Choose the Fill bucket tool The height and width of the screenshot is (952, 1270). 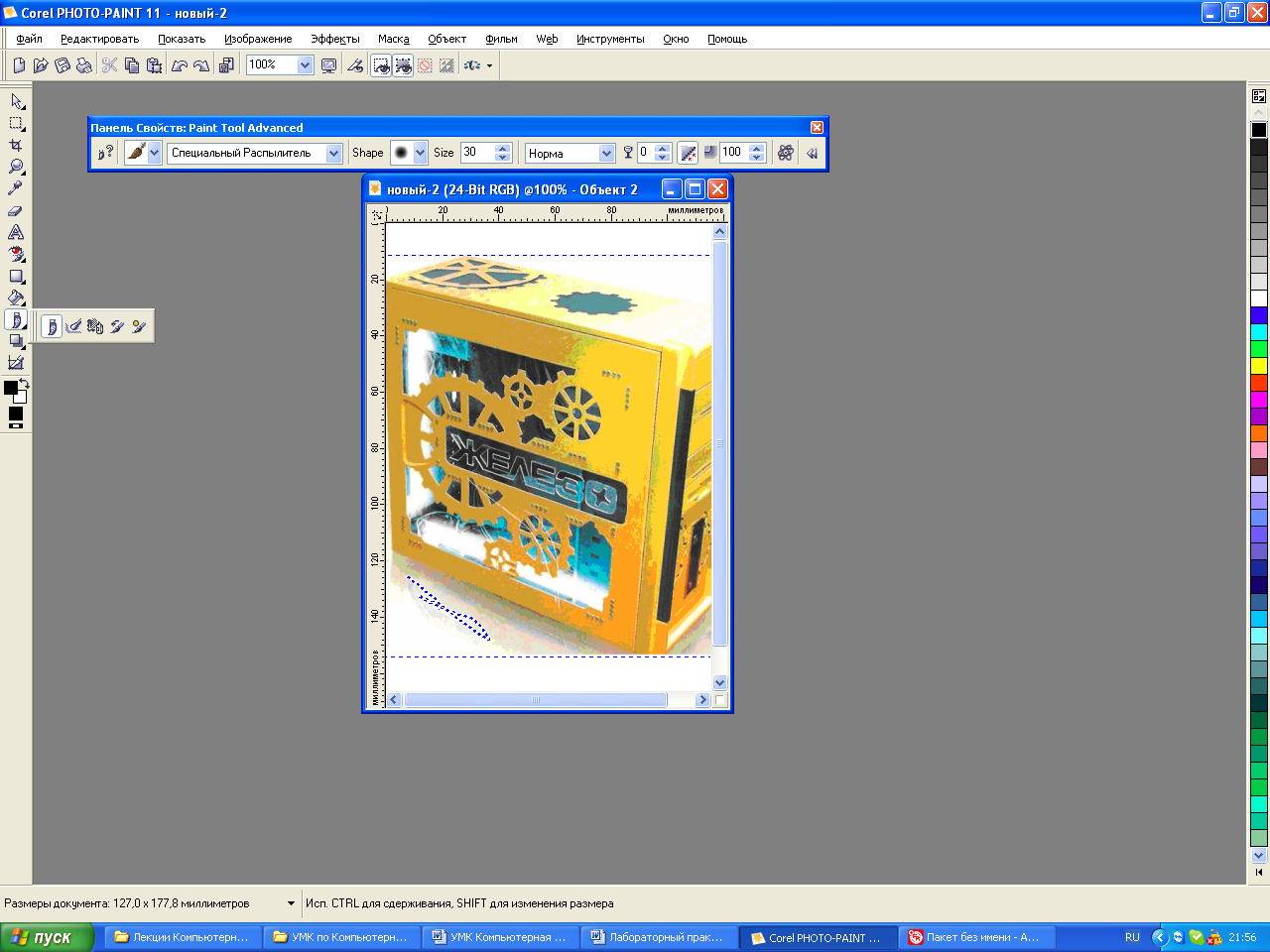(17, 297)
